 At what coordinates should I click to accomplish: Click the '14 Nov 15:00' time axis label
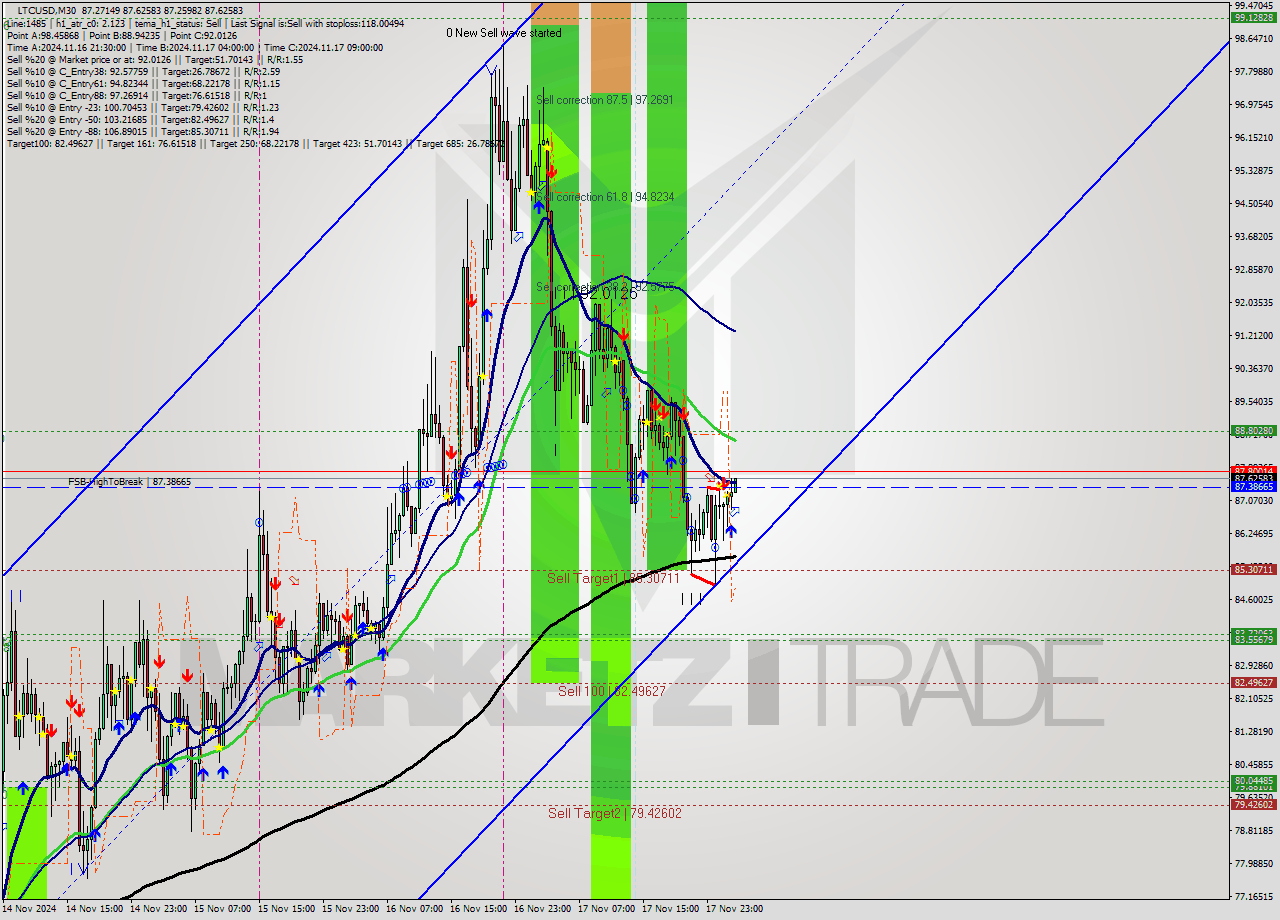point(94,909)
